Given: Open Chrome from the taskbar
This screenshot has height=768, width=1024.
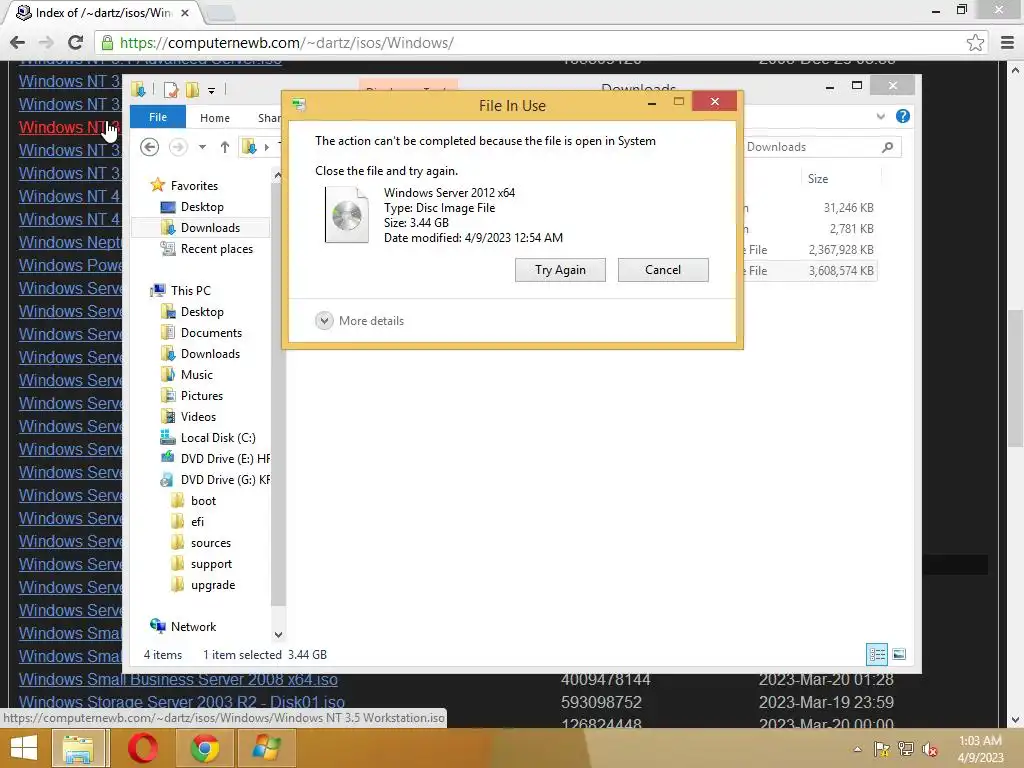Looking at the screenshot, I should pyautogui.click(x=204, y=748).
